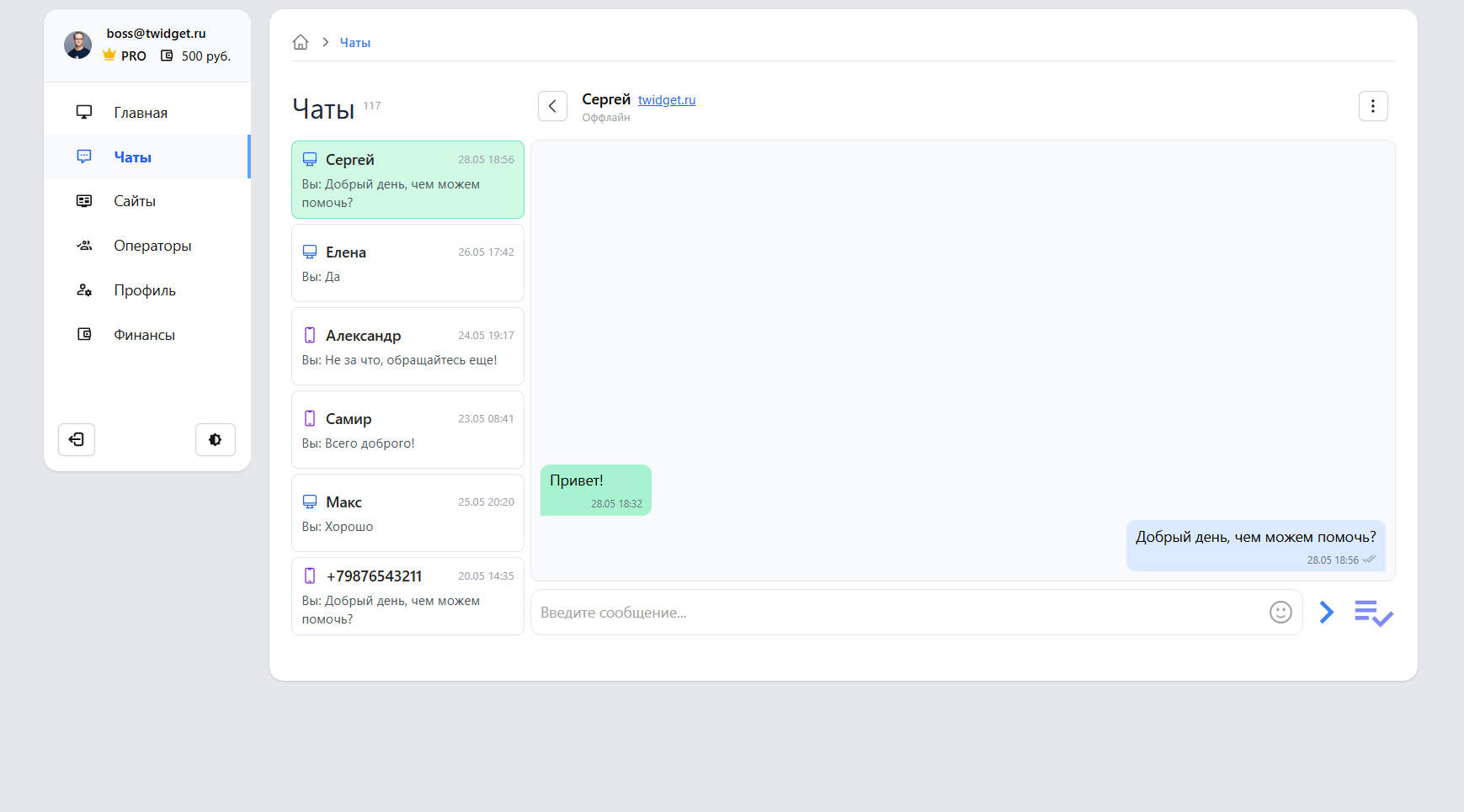1464x812 pixels.
Task: Open the emoji picker
Action: click(1280, 613)
